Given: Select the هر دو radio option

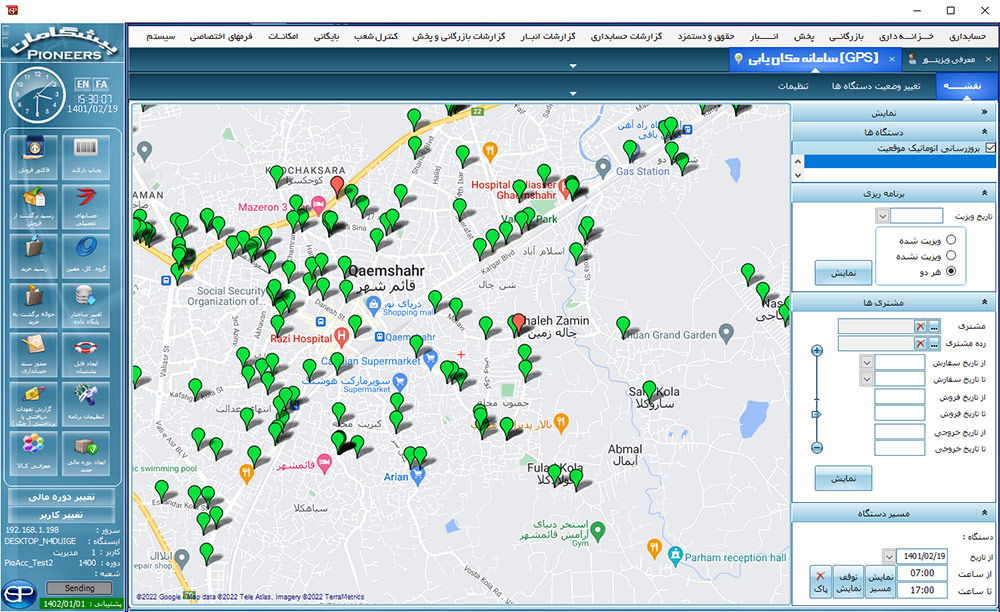Looking at the screenshot, I should click(x=951, y=271).
